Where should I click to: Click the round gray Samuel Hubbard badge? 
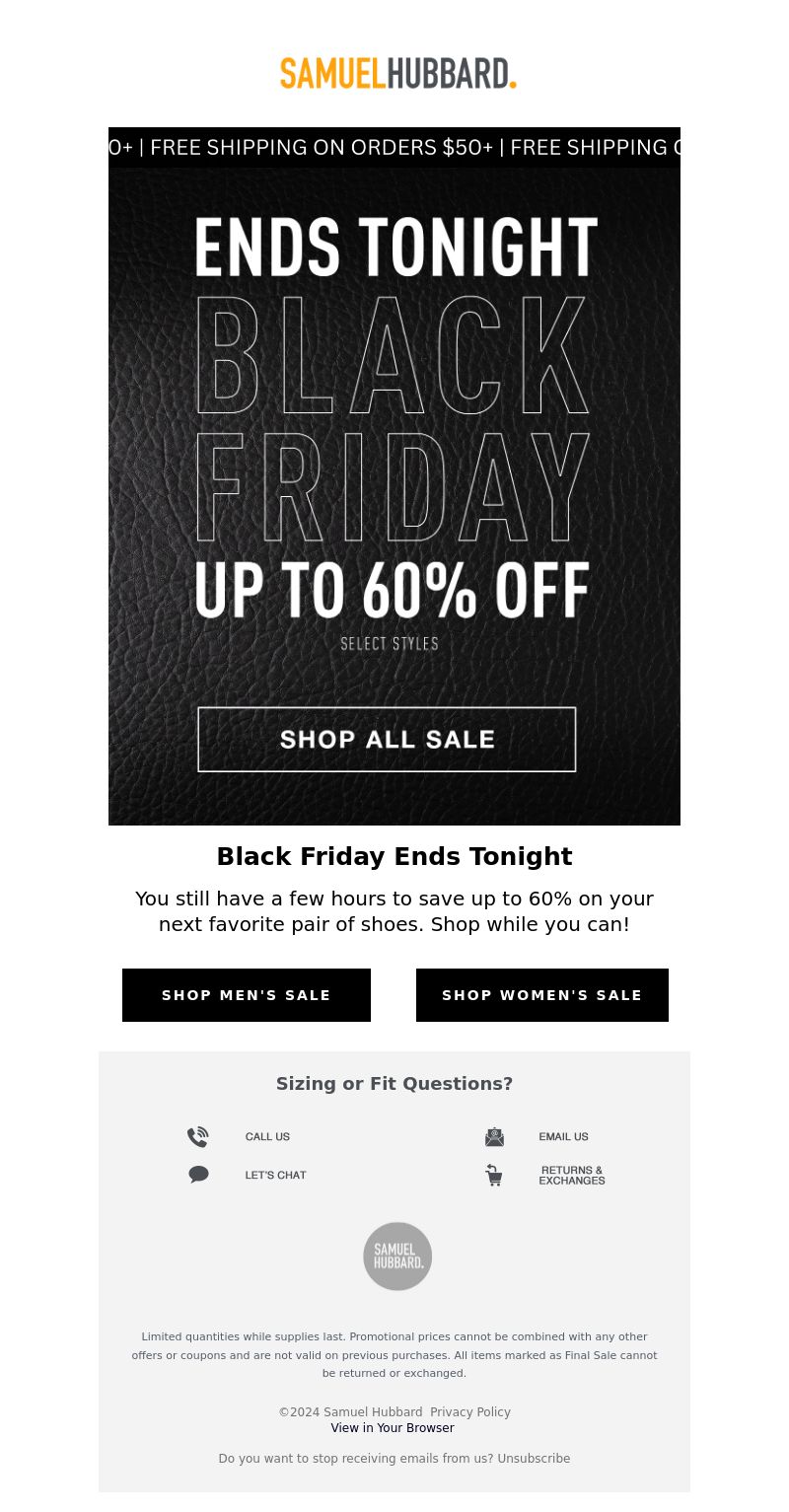[x=397, y=1256]
